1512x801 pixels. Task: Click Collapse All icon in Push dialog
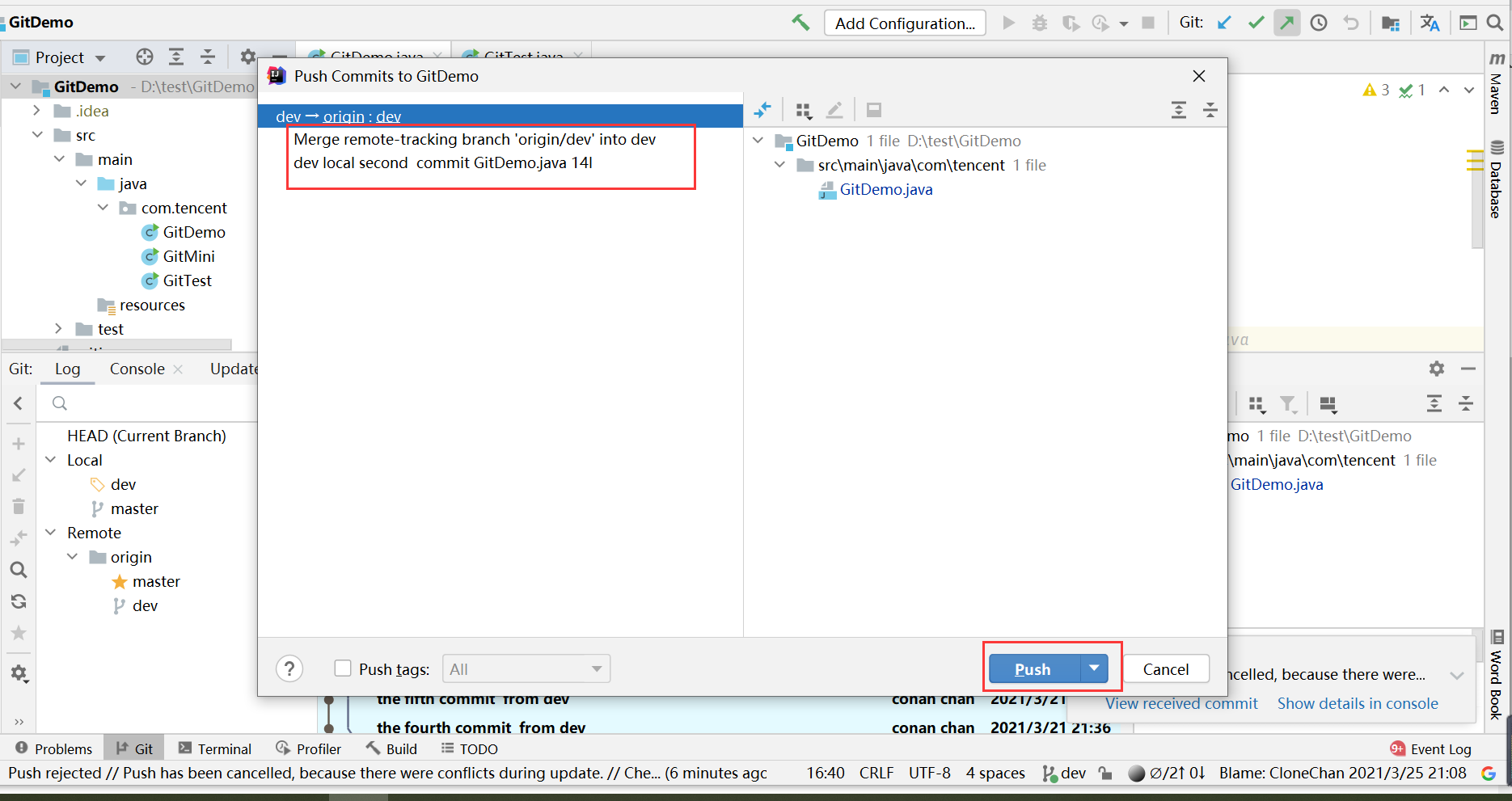click(1210, 110)
